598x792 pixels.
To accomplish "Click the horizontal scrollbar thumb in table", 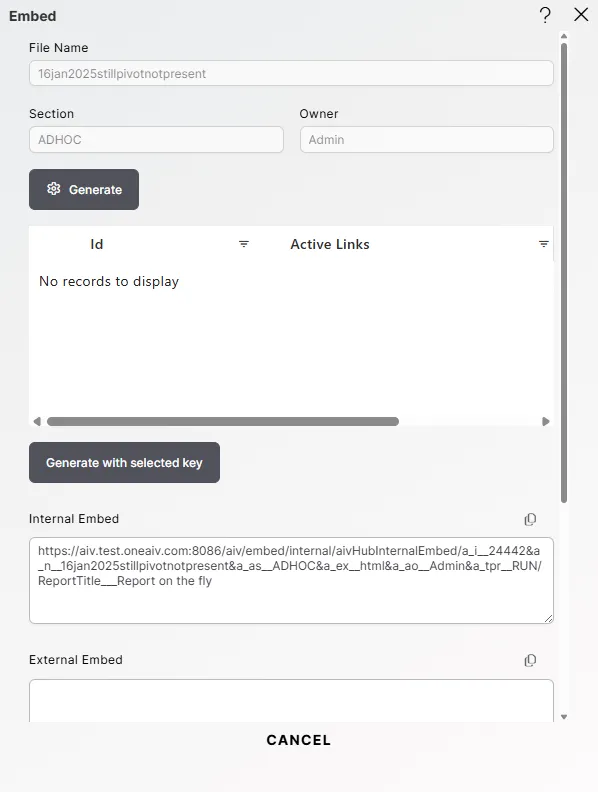I will point(223,421).
